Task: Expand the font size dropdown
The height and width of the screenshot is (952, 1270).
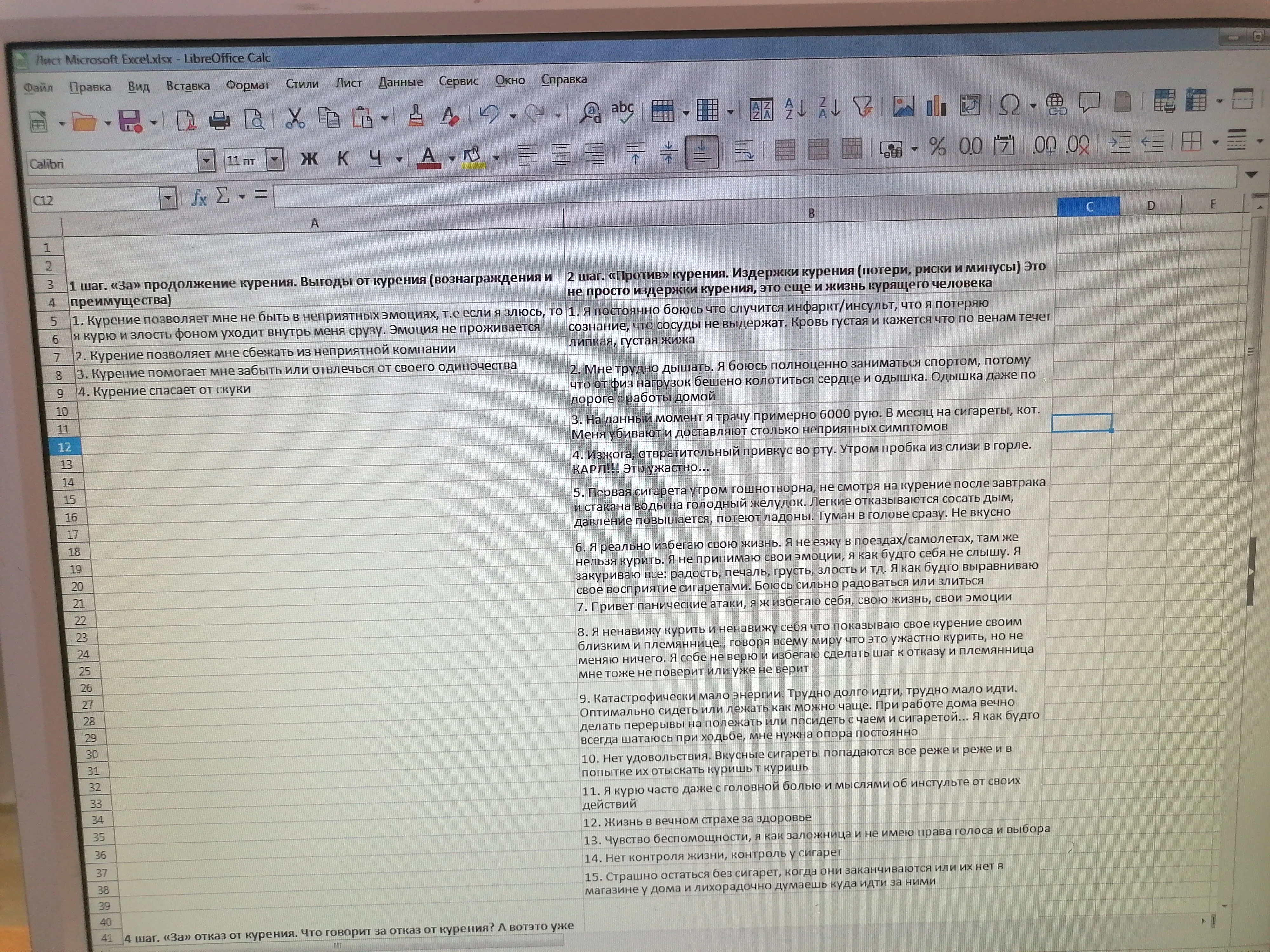Action: 276,160
